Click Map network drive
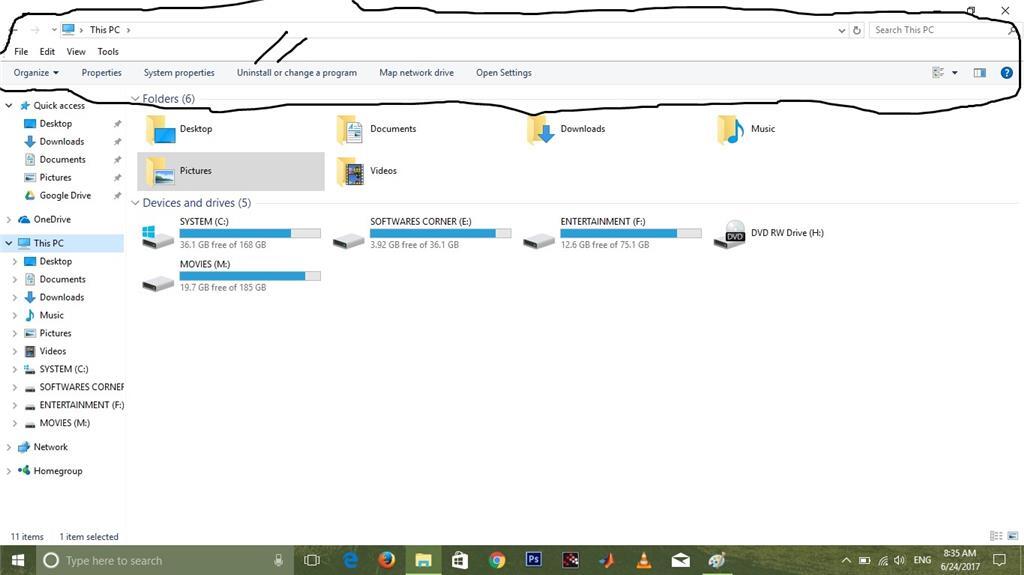Screen dimensions: 1024x575 pyautogui.click(x=416, y=73)
